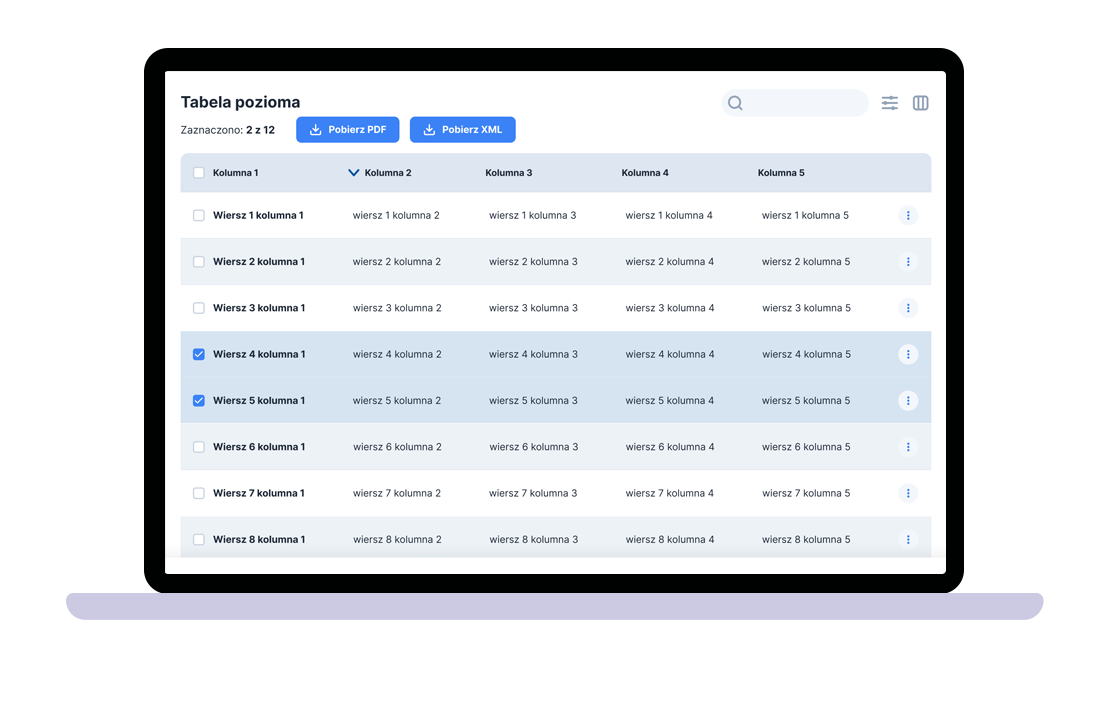1110x709 pixels.
Task: Open three-dot menu for Wiersz 5
Action: coord(908,400)
